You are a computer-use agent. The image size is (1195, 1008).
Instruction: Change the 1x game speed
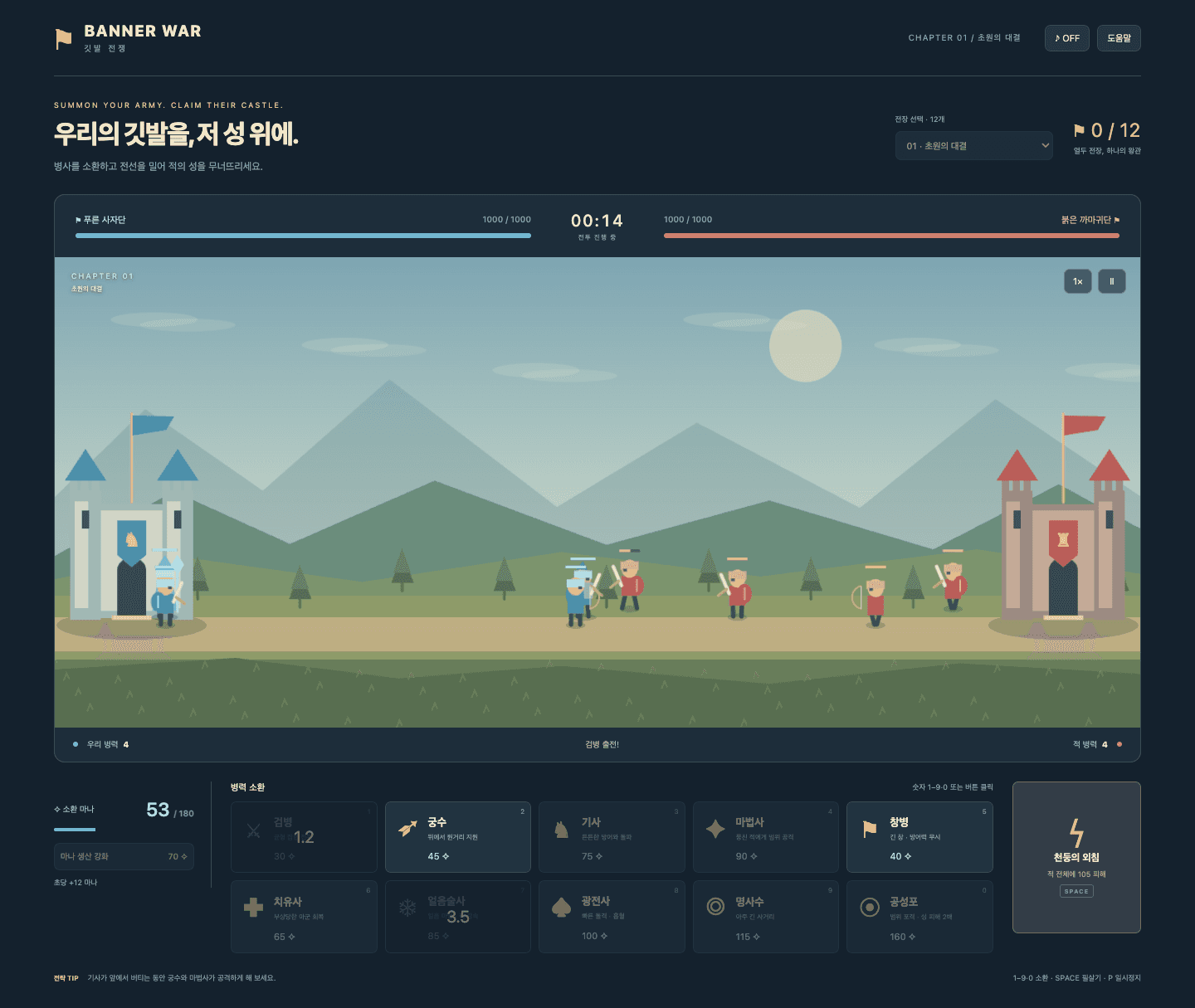coord(1077,281)
